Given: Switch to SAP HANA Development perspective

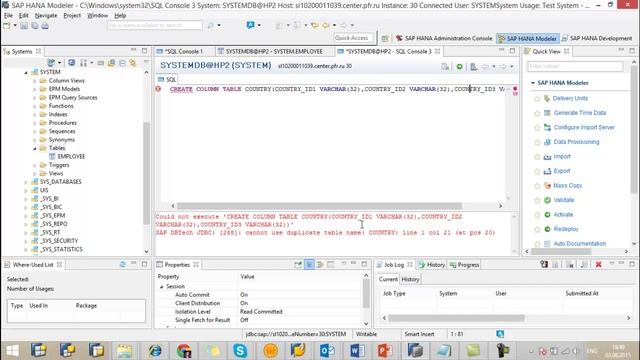Looking at the screenshot, I should 597,38.
